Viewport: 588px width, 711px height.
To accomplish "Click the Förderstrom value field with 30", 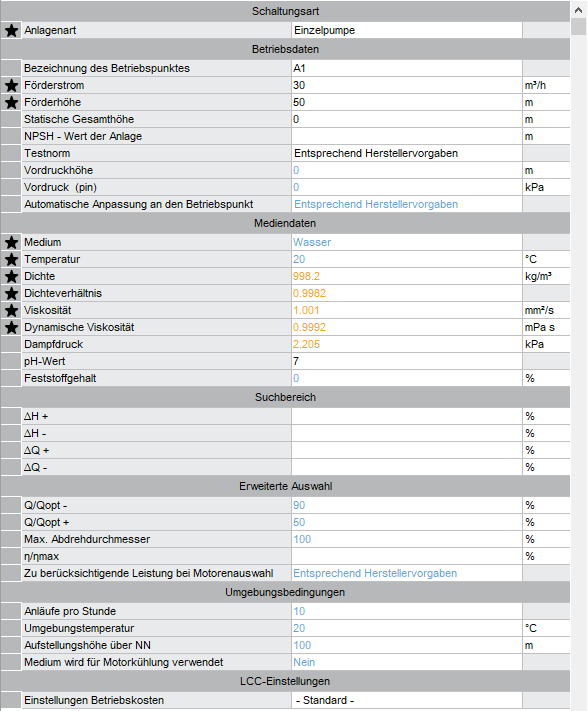I will [407, 85].
